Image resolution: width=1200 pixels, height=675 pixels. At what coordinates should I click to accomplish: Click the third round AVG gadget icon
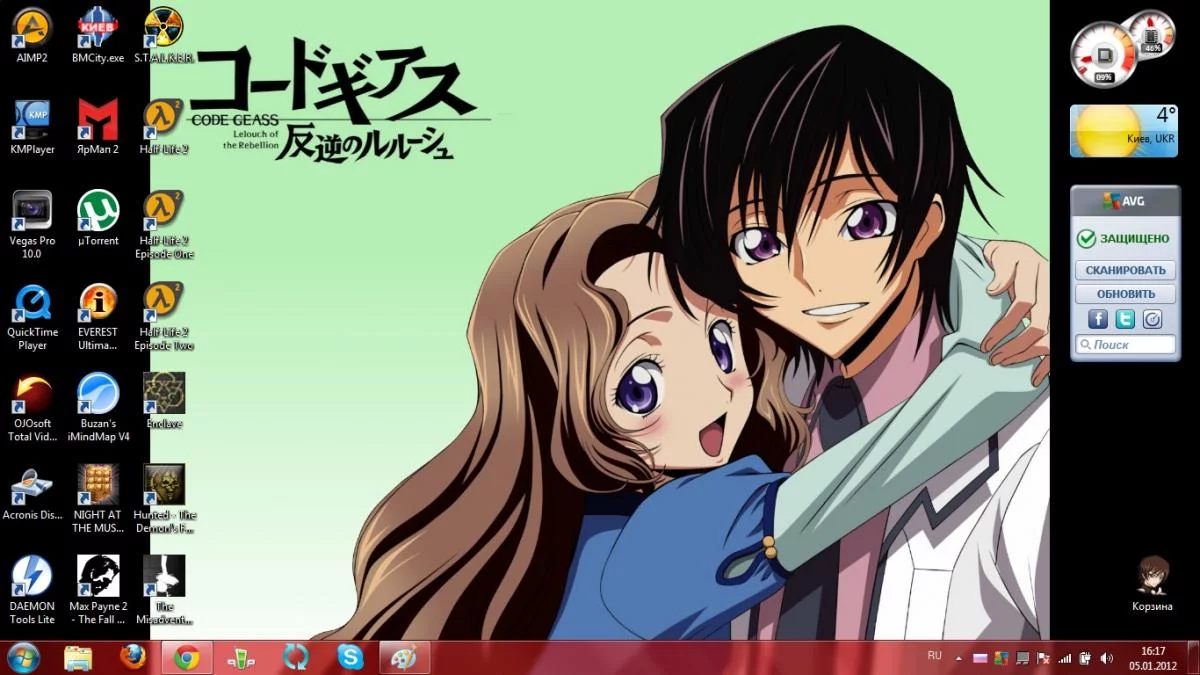coord(1152,319)
